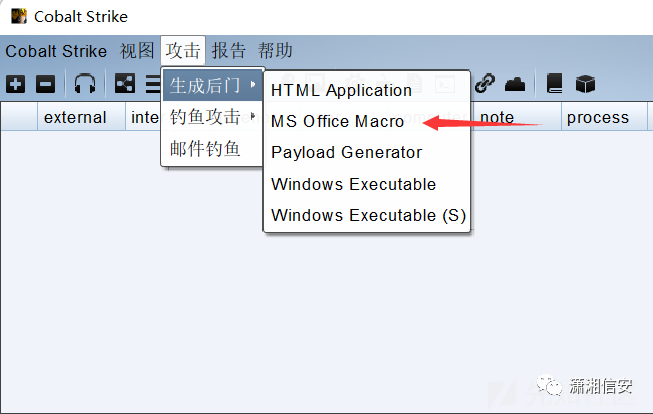This screenshot has height=414, width=653.
Task: Open the Help book icon
Action: click(554, 83)
